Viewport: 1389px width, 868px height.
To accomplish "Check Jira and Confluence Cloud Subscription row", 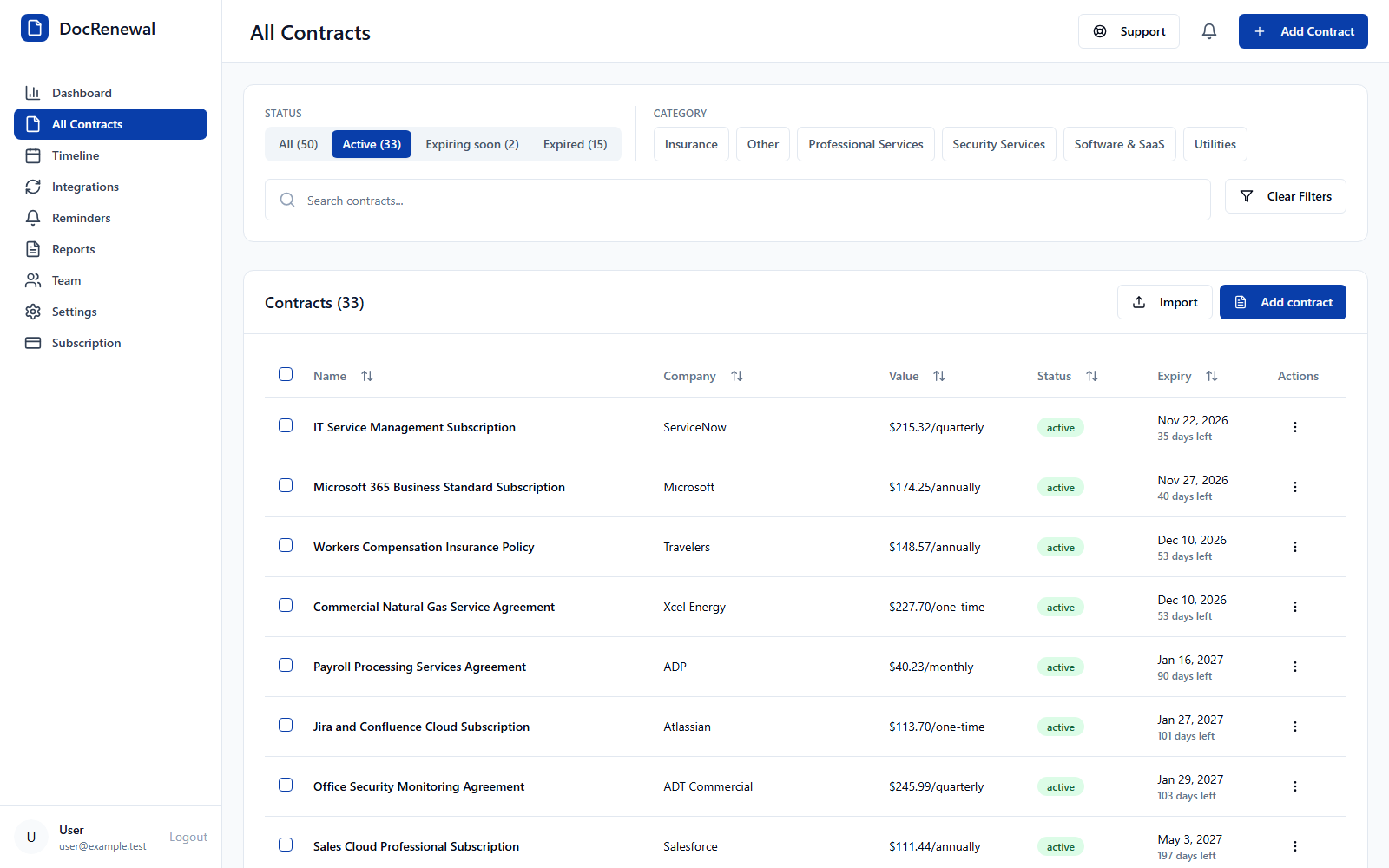I will [x=286, y=725].
